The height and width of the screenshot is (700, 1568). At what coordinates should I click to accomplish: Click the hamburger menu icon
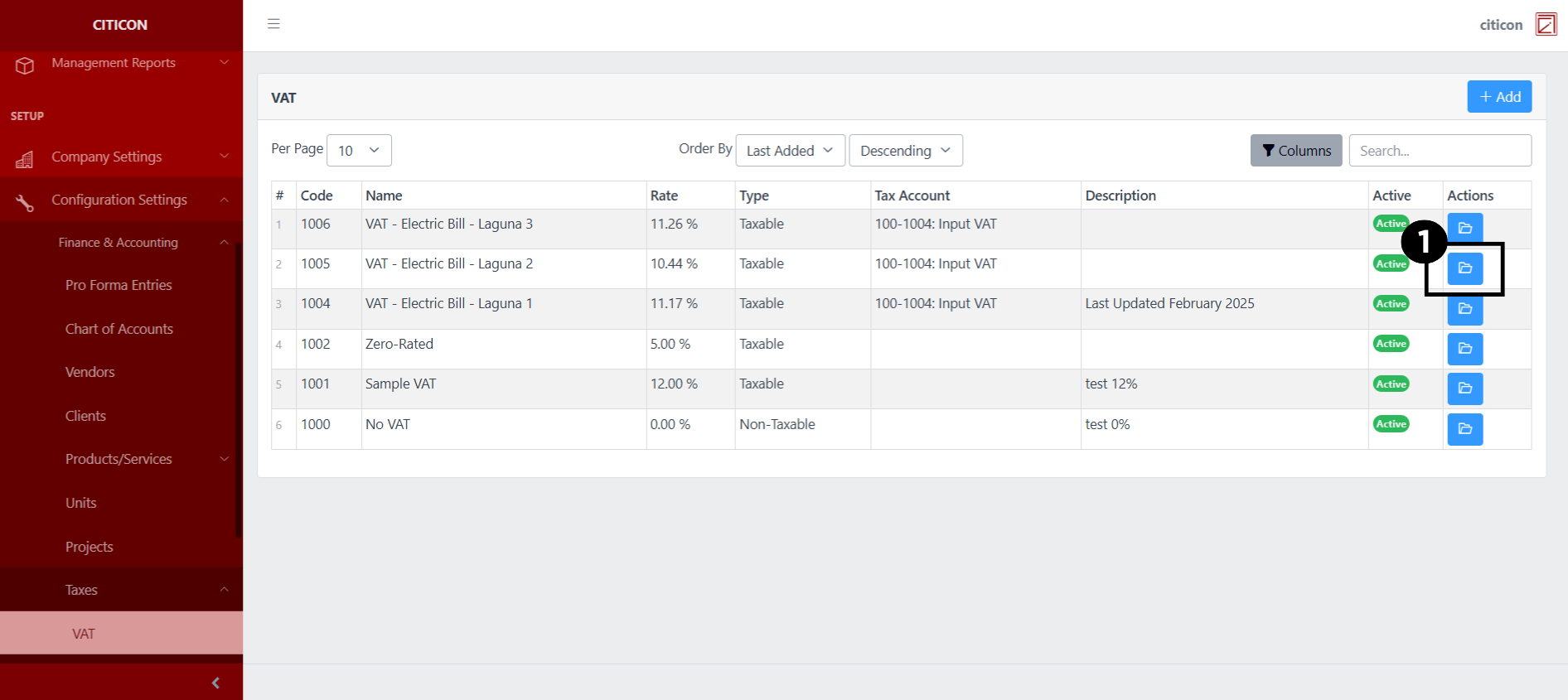273,24
